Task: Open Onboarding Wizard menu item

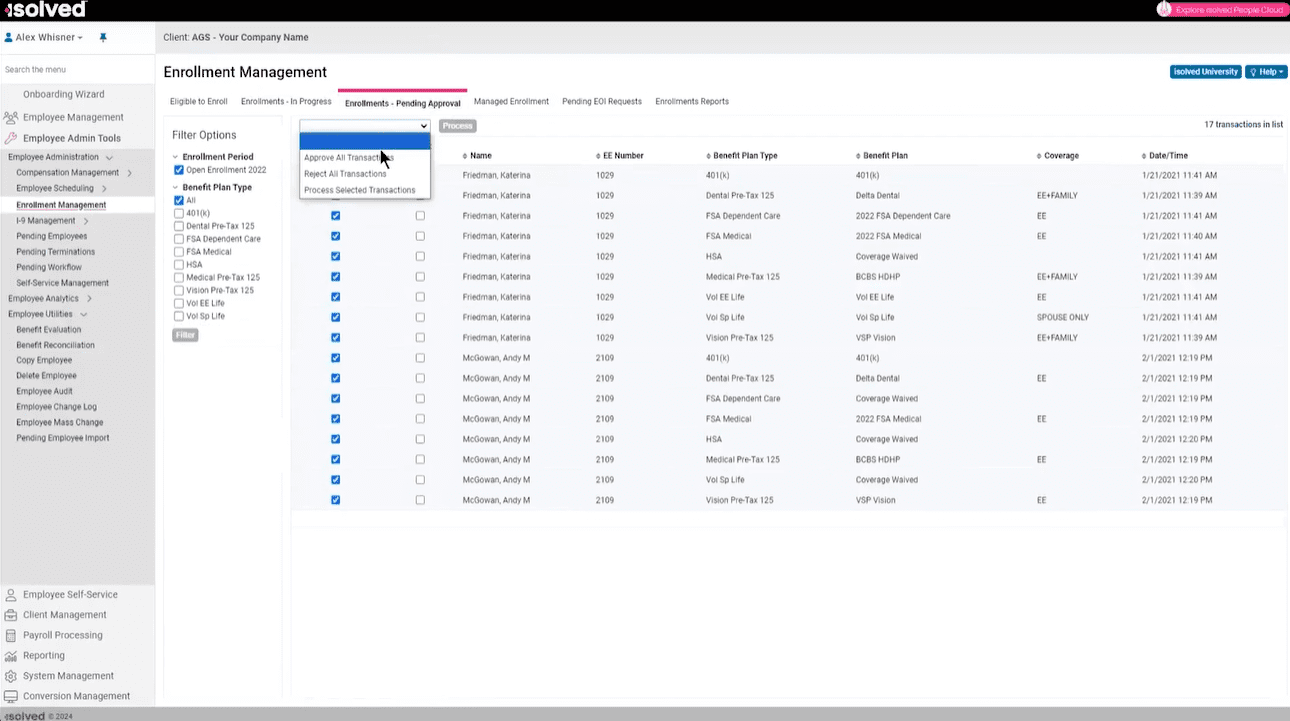Action: (x=64, y=94)
